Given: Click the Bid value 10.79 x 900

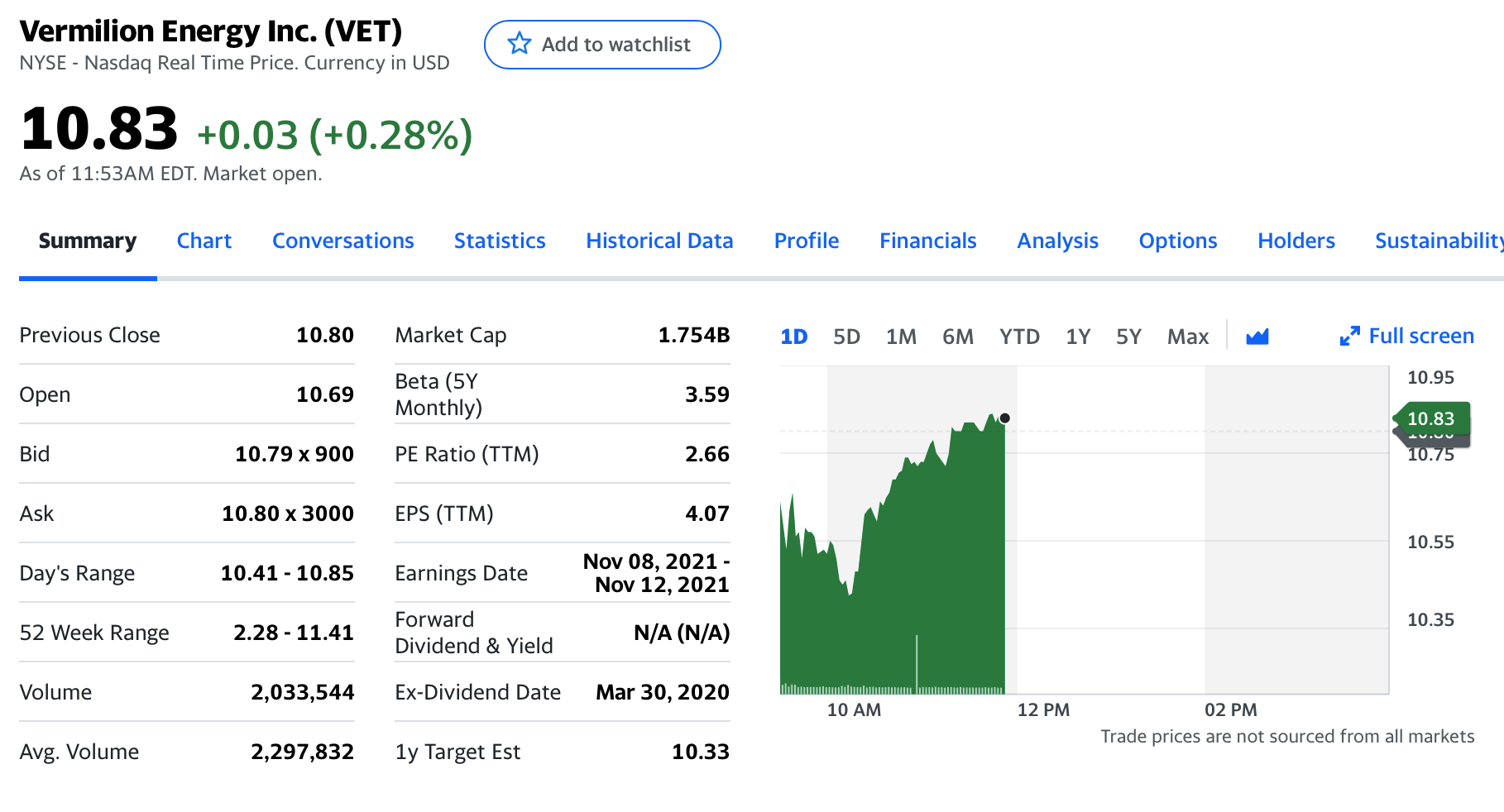Looking at the screenshot, I should click(295, 454).
